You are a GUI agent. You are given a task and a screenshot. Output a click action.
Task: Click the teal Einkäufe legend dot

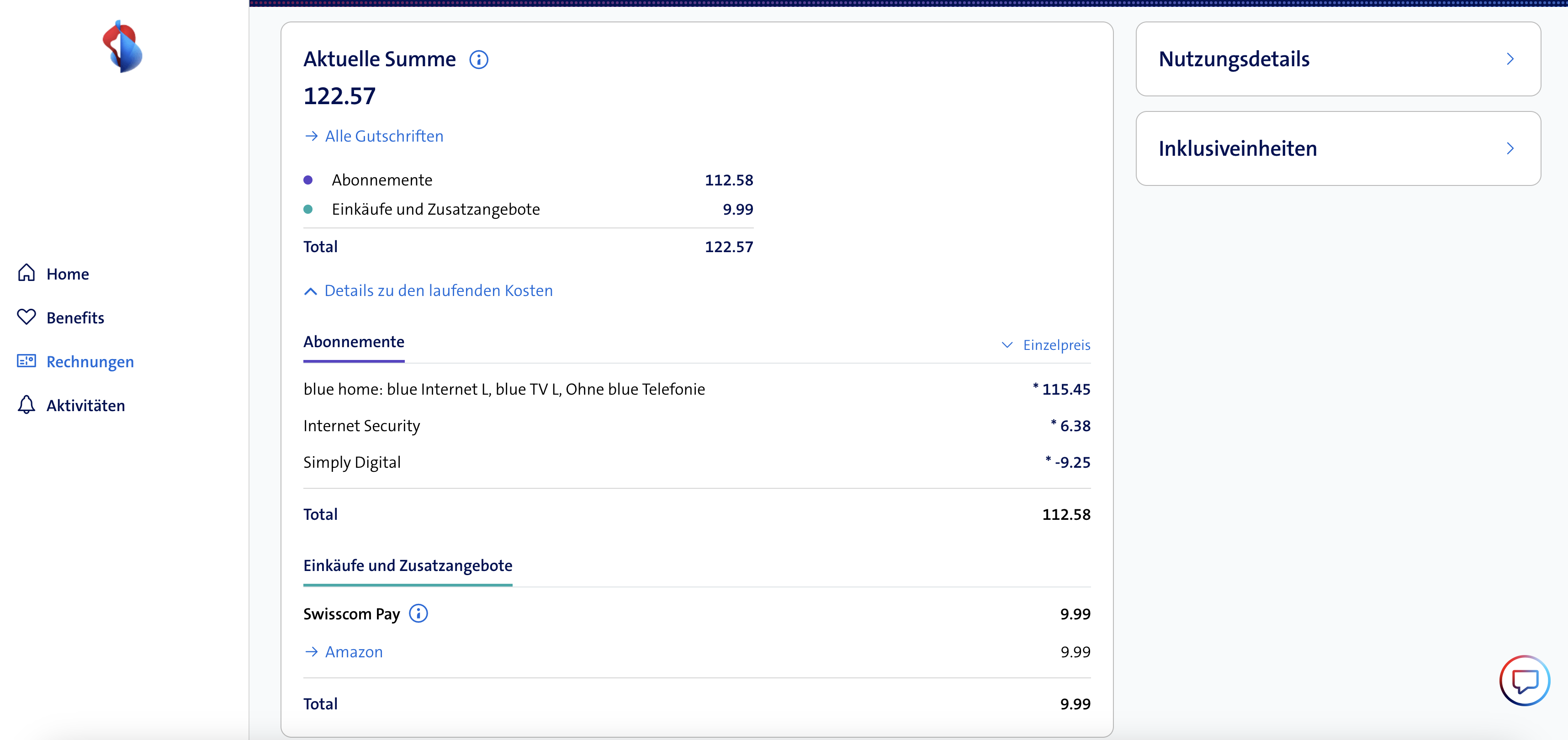pos(308,209)
